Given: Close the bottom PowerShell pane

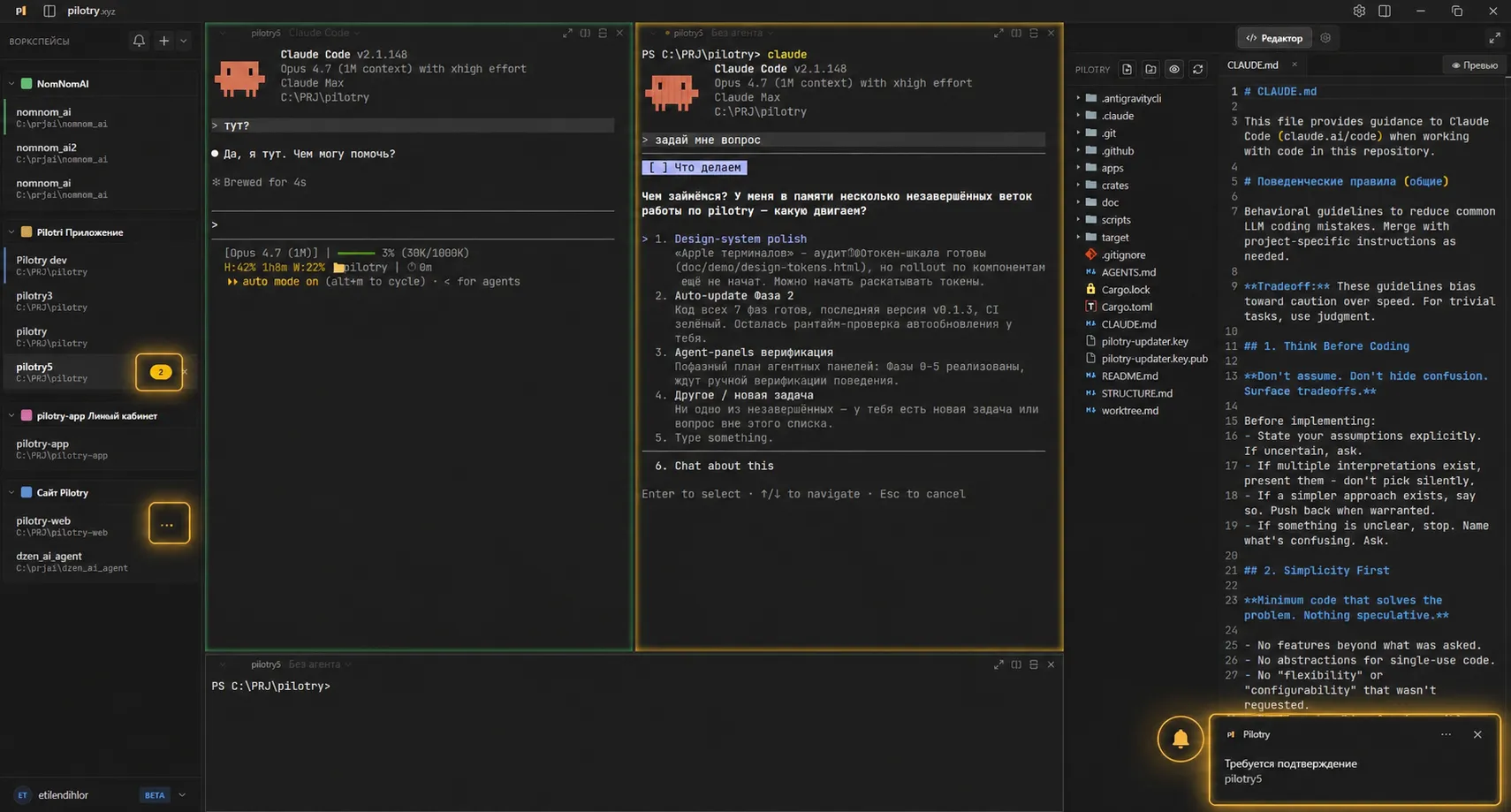Looking at the screenshot, I should pos(1051,664).
